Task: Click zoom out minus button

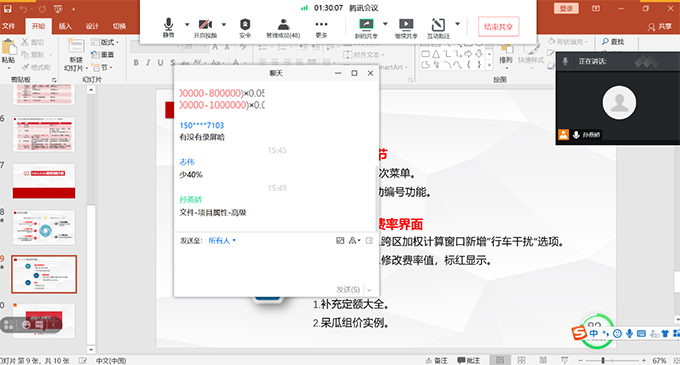Action: click(580, 360)
